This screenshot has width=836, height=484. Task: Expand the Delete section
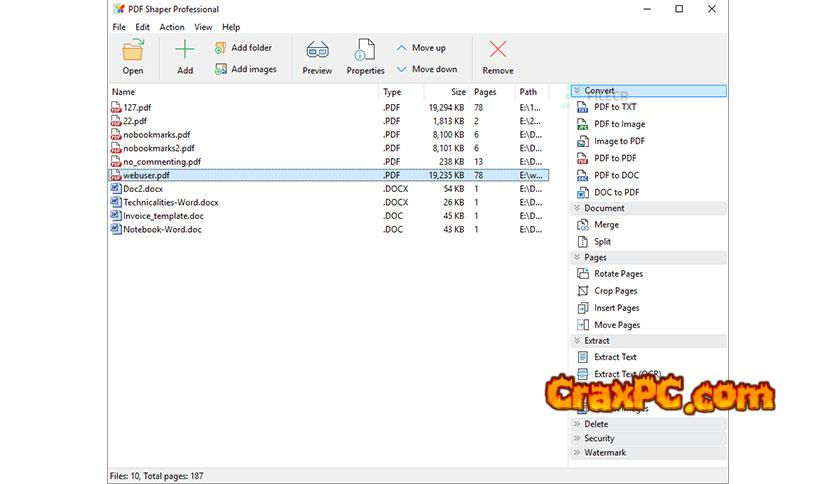[x=596, y=424]
